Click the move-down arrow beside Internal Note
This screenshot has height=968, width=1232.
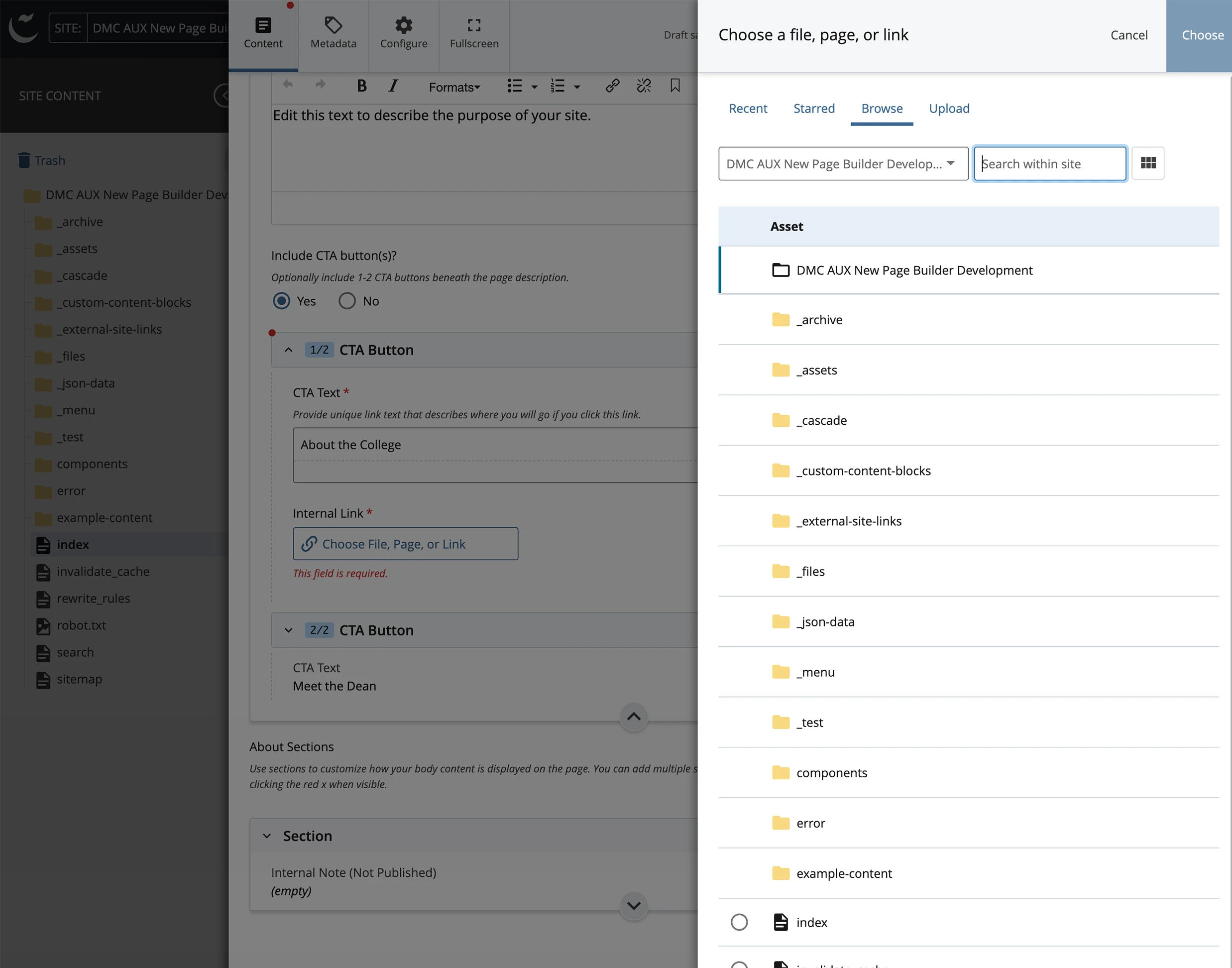tap(634, 906)
